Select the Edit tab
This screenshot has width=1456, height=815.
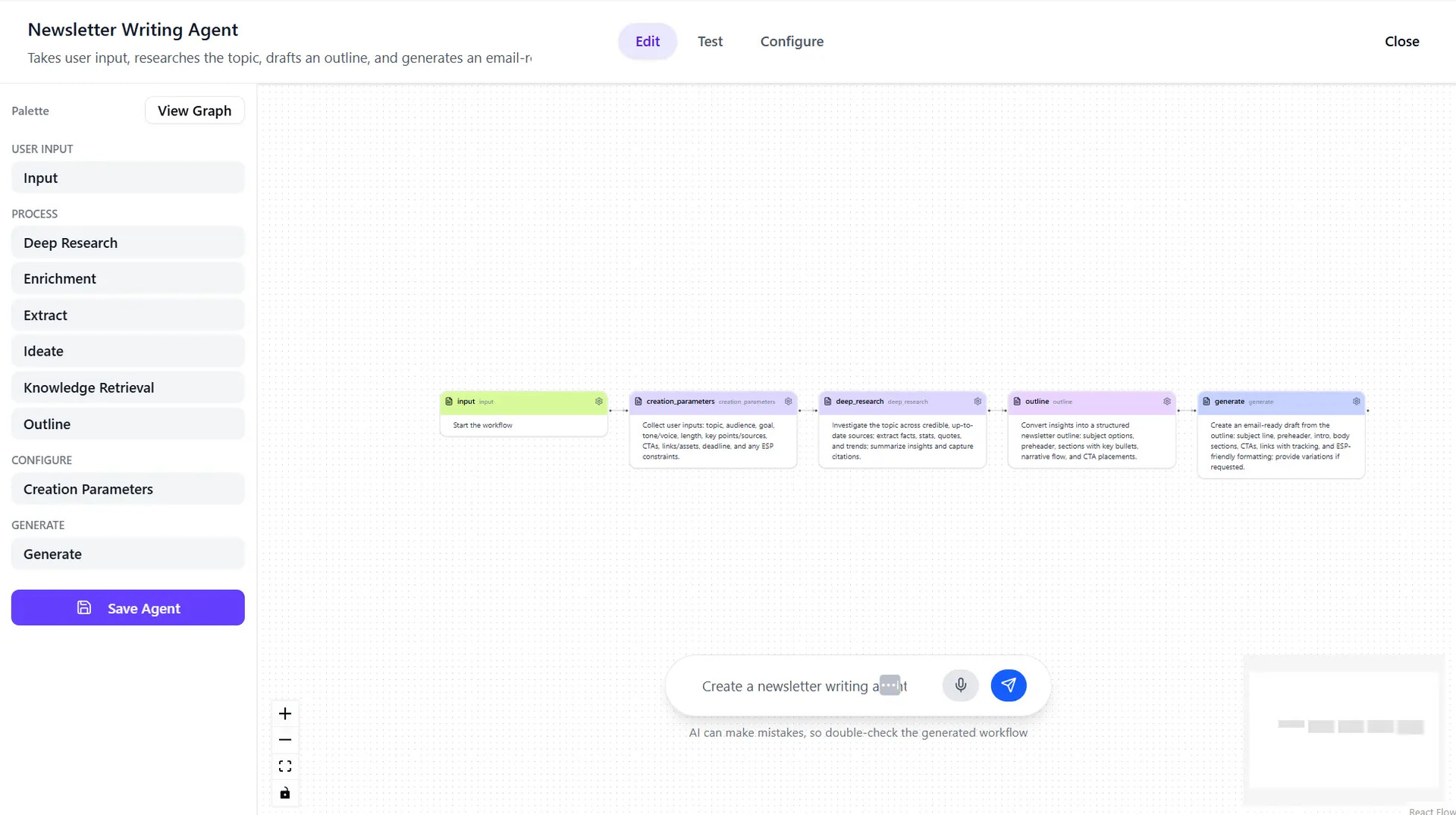point(647,41)
